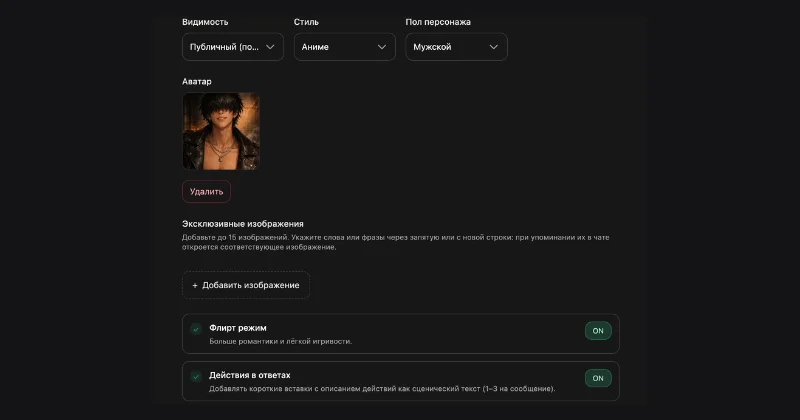Click the Эксклюзивные изображения heading

243,224
